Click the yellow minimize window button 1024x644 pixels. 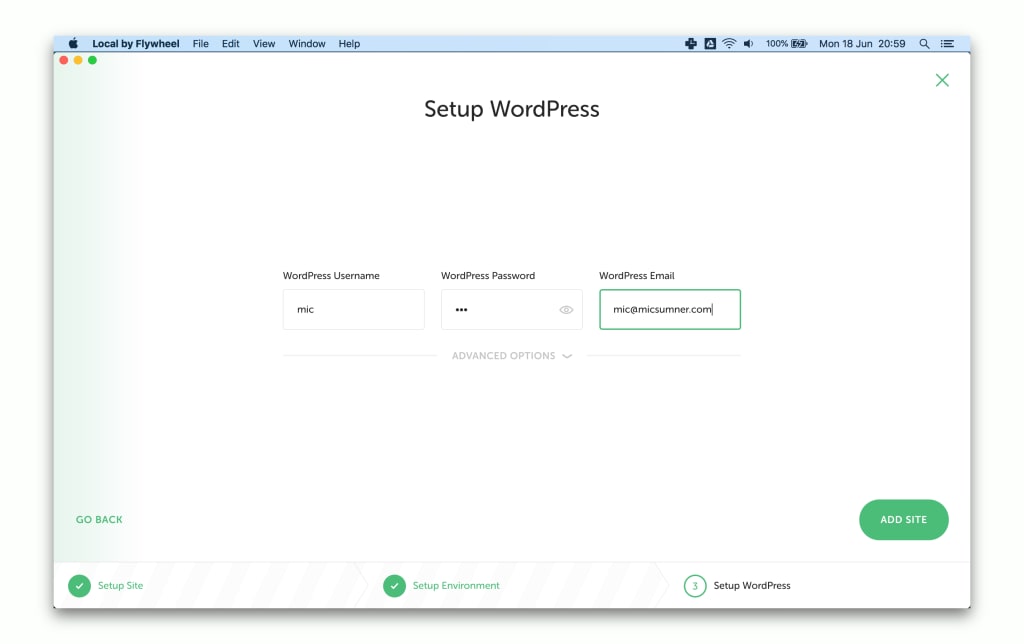pyautogui.click(x=78, y=60)
